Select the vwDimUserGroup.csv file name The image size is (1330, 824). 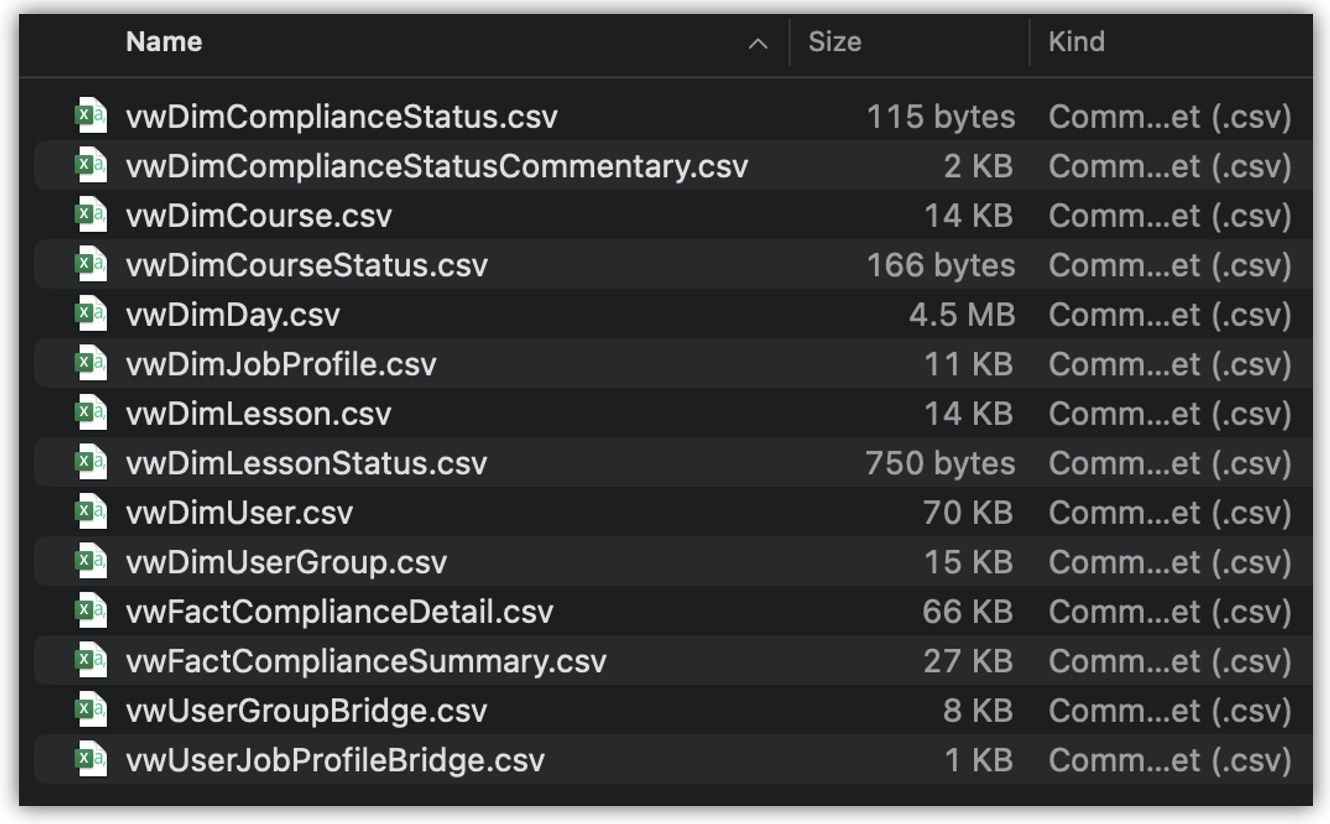pos(286,562)
